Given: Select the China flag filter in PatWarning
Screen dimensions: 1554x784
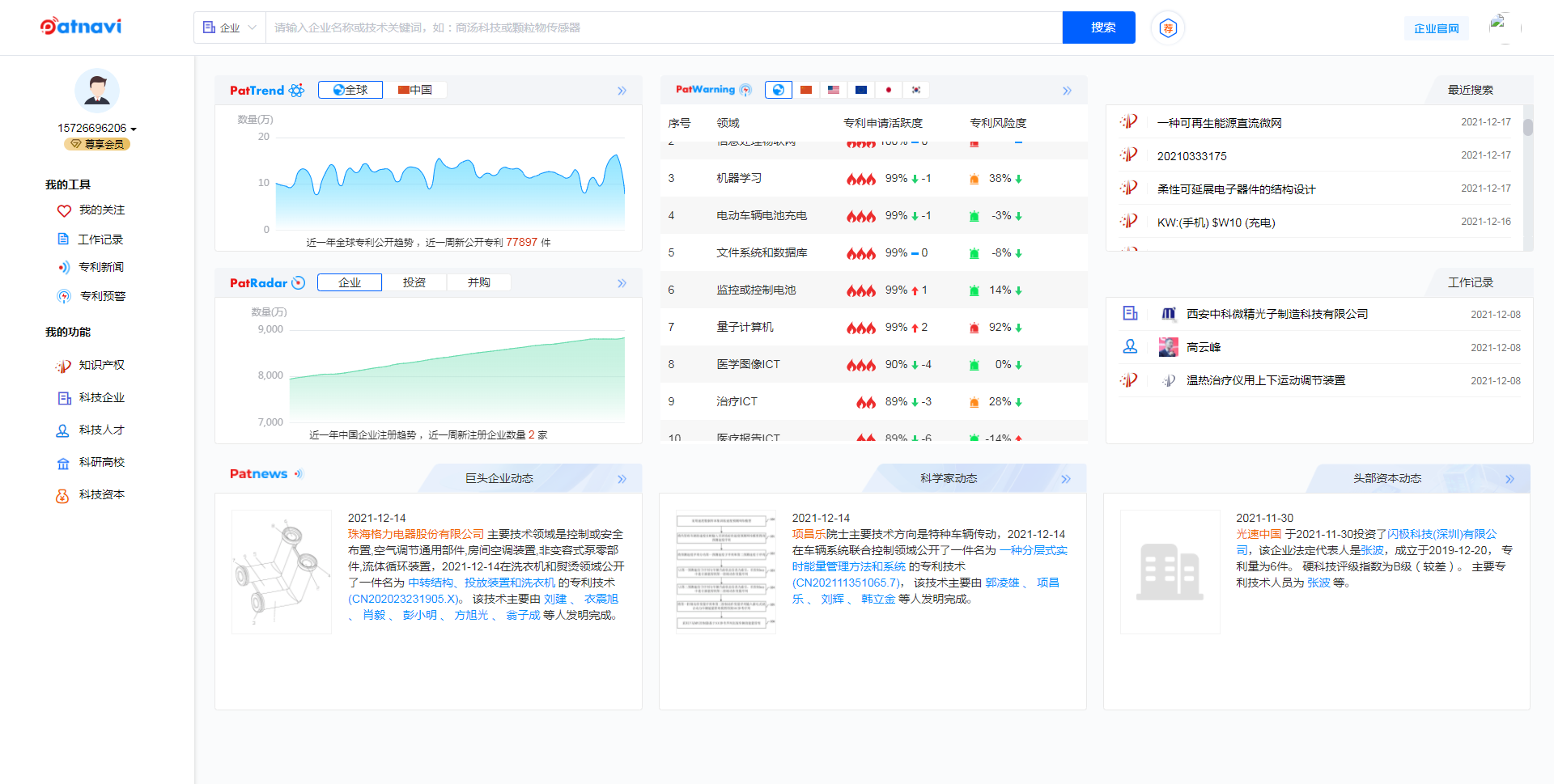Looking at the screenshot, I should click(805, 89).
